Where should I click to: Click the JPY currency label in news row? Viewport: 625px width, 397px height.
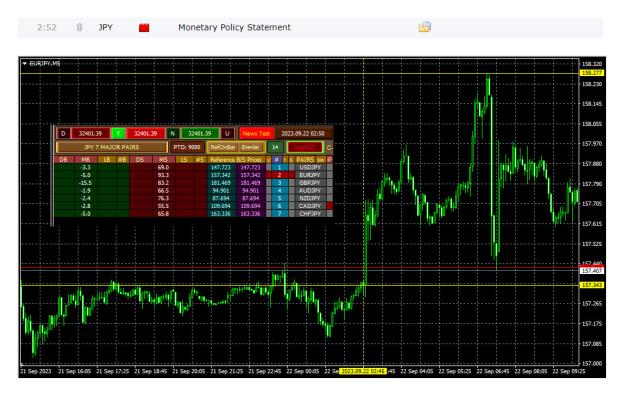click(106, 28)
